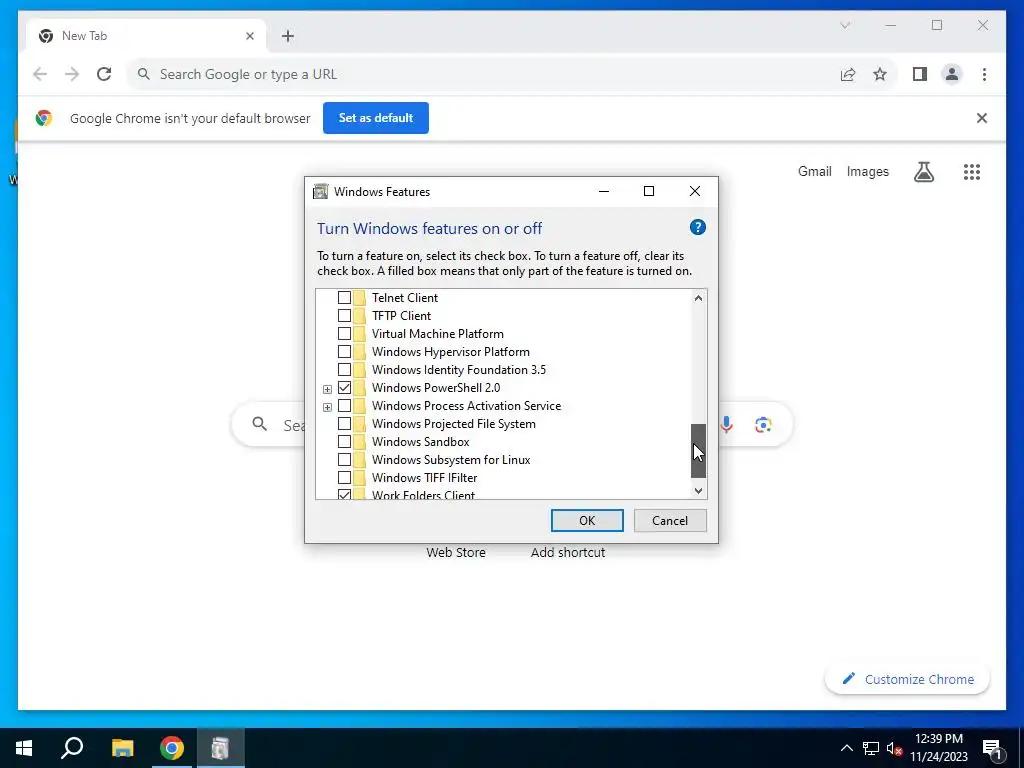The height and width of the screenshot is (768, 1024).
Task: Select the Windows Sandbox text label
Action: tap(421, 442)
